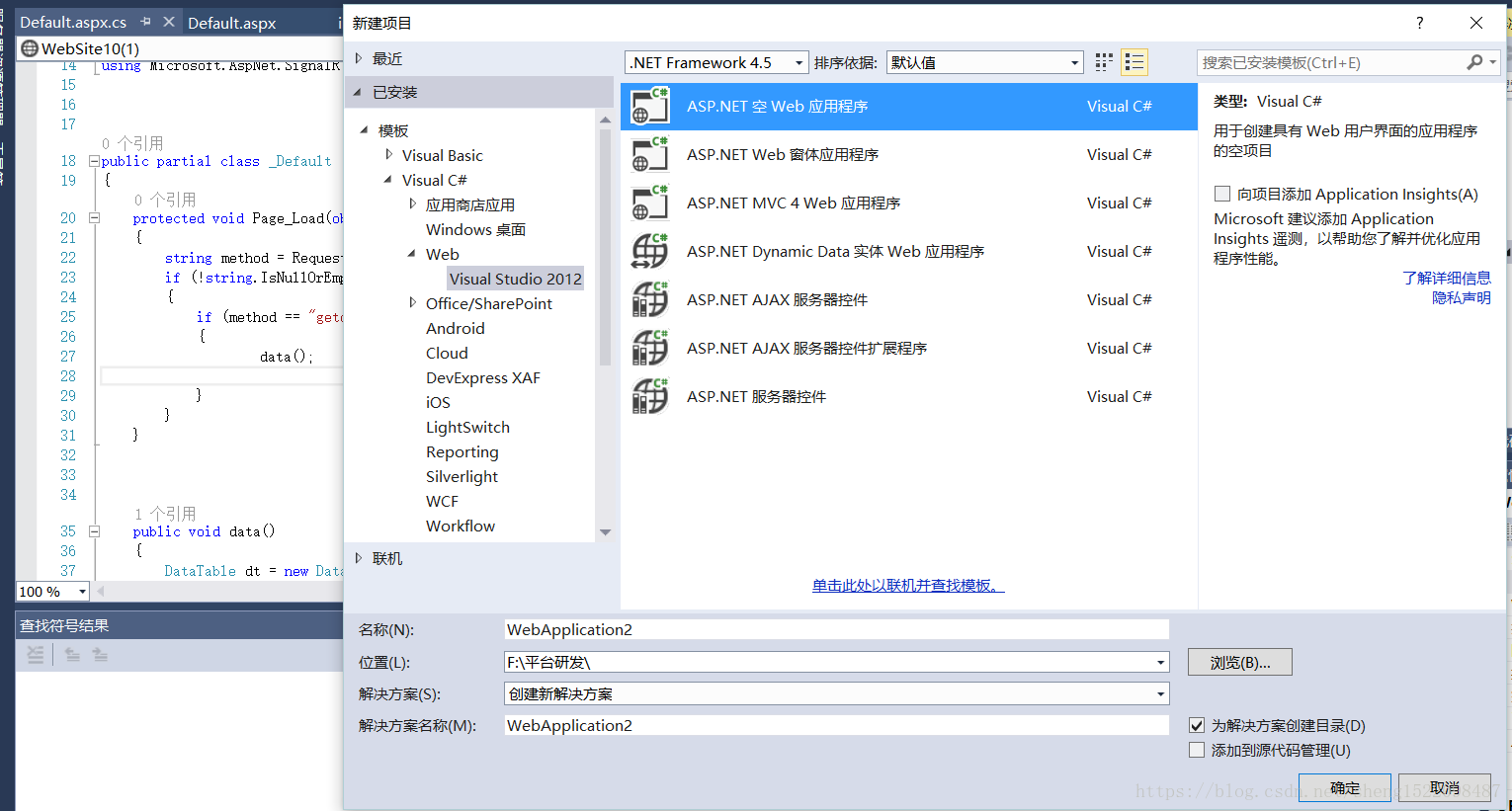
Task: Open the 位置 path dropdown arrow
Action: (1160, 662)
